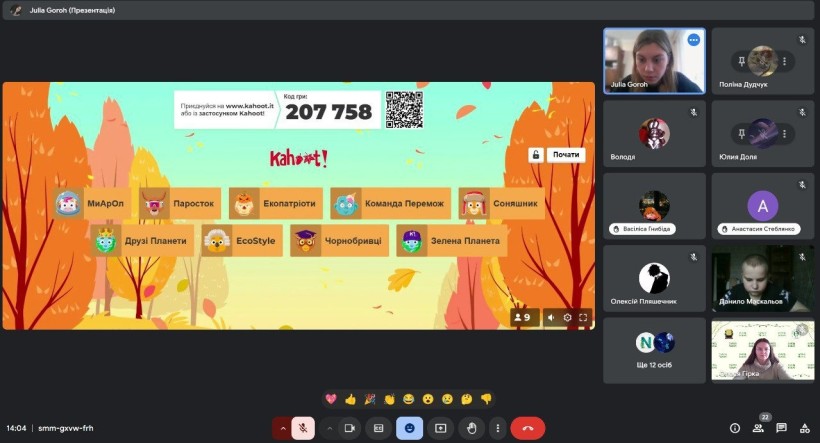Enter Kahoot fullscreen mode
820x443 pixels.
(583, 317)
